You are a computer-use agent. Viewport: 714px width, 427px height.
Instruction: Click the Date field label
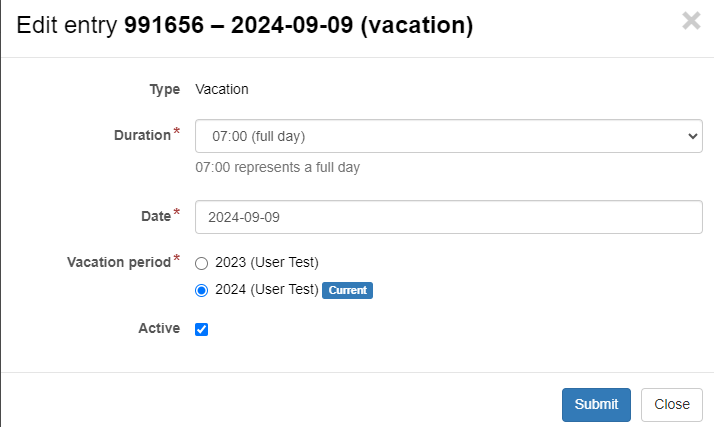(155, 215)
